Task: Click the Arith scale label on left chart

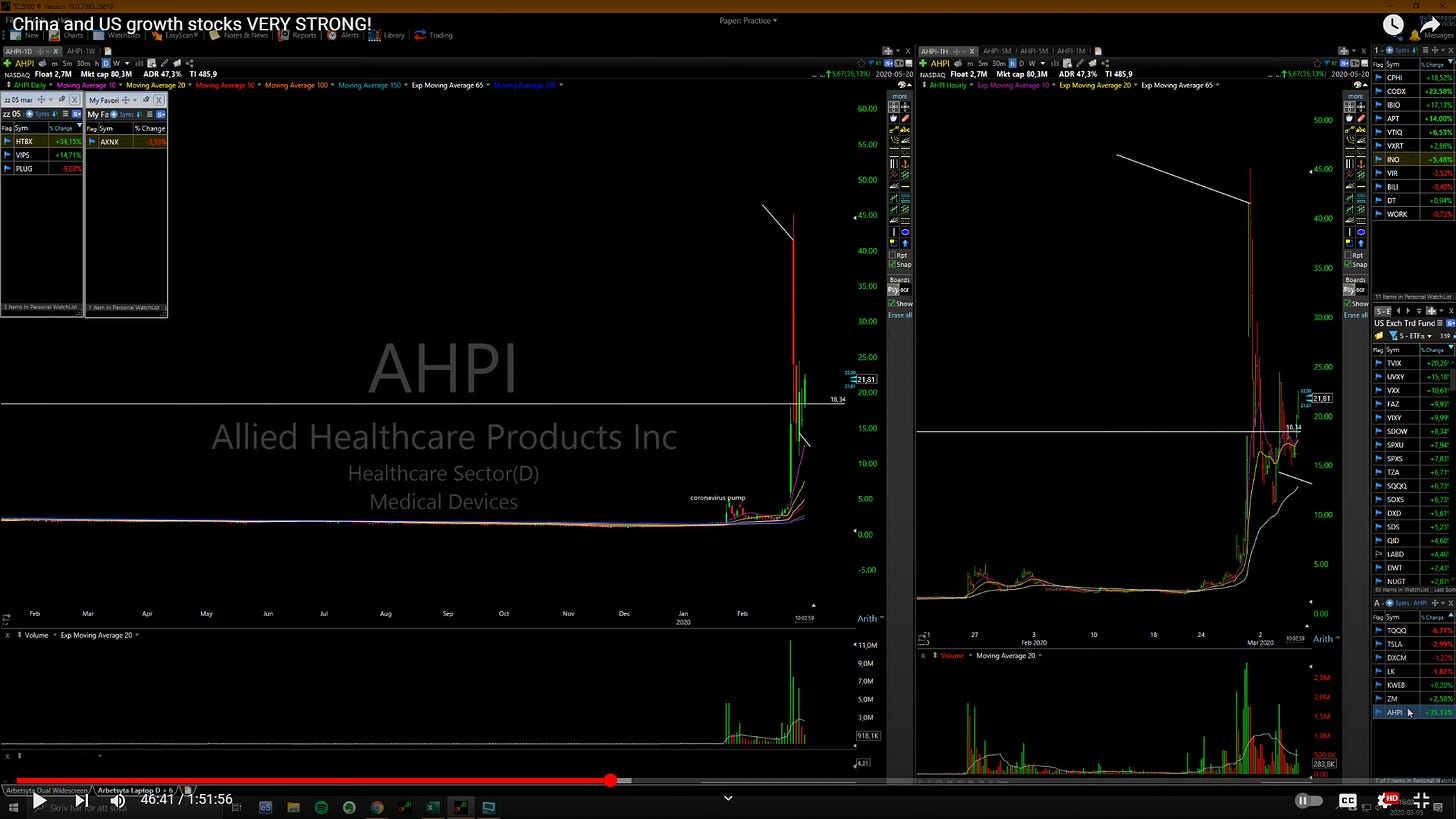Action: [867, 619]
